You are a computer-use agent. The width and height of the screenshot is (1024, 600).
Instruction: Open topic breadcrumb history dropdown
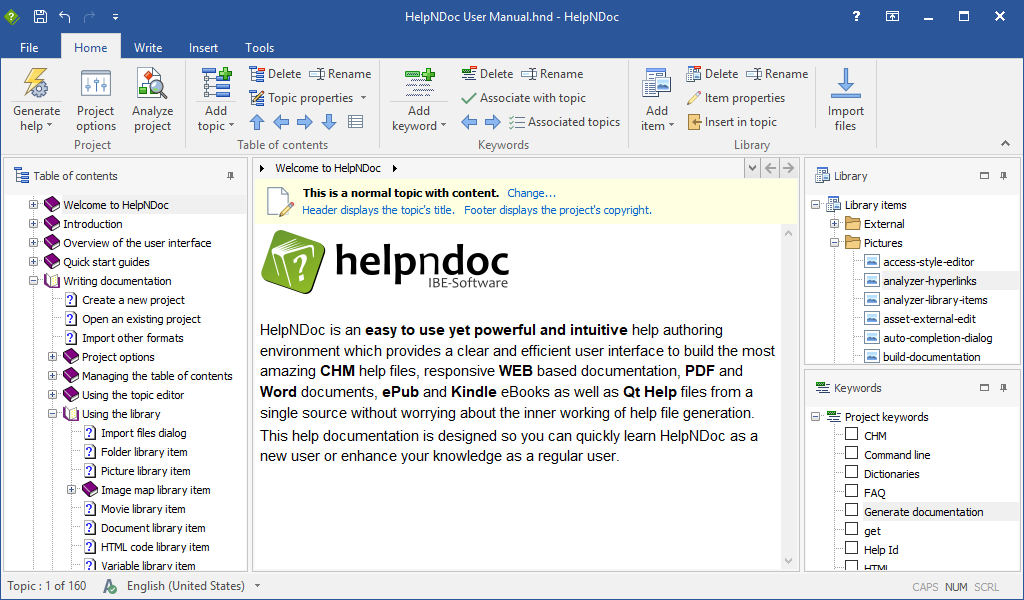pyautogui.click(x=752, y=168)
